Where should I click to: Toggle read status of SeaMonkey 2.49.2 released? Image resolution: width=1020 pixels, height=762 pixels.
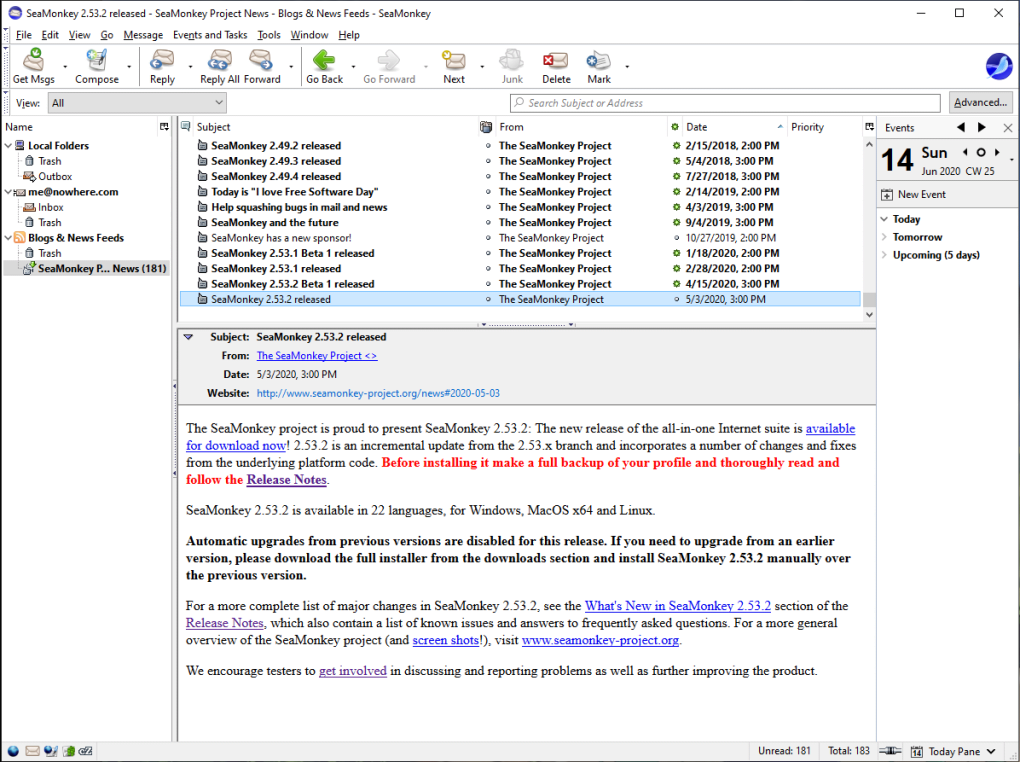click(x=676, y=146)
